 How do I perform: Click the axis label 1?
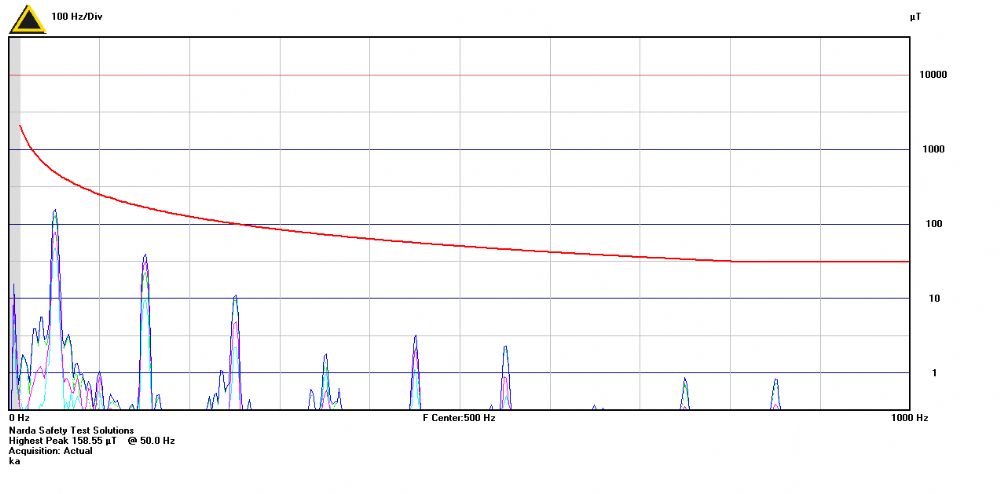pyautogui.click(x=934, y=373)
